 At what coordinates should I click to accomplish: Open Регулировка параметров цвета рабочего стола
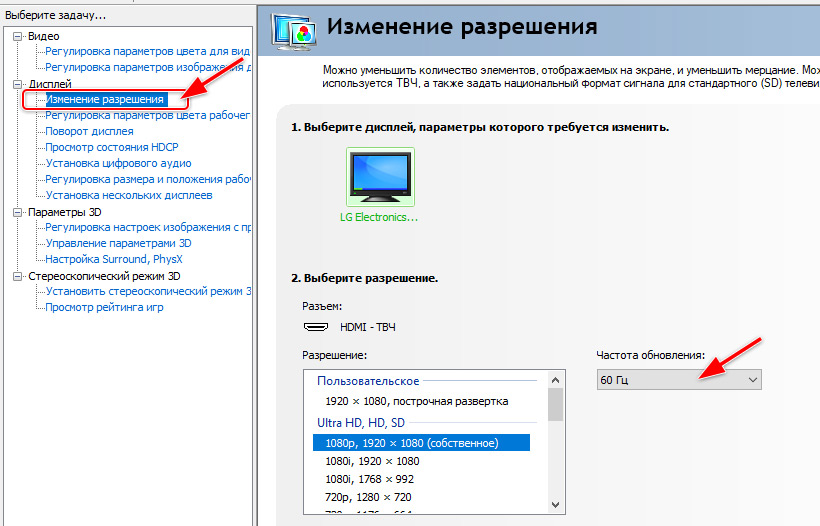(x=147, y=116)
